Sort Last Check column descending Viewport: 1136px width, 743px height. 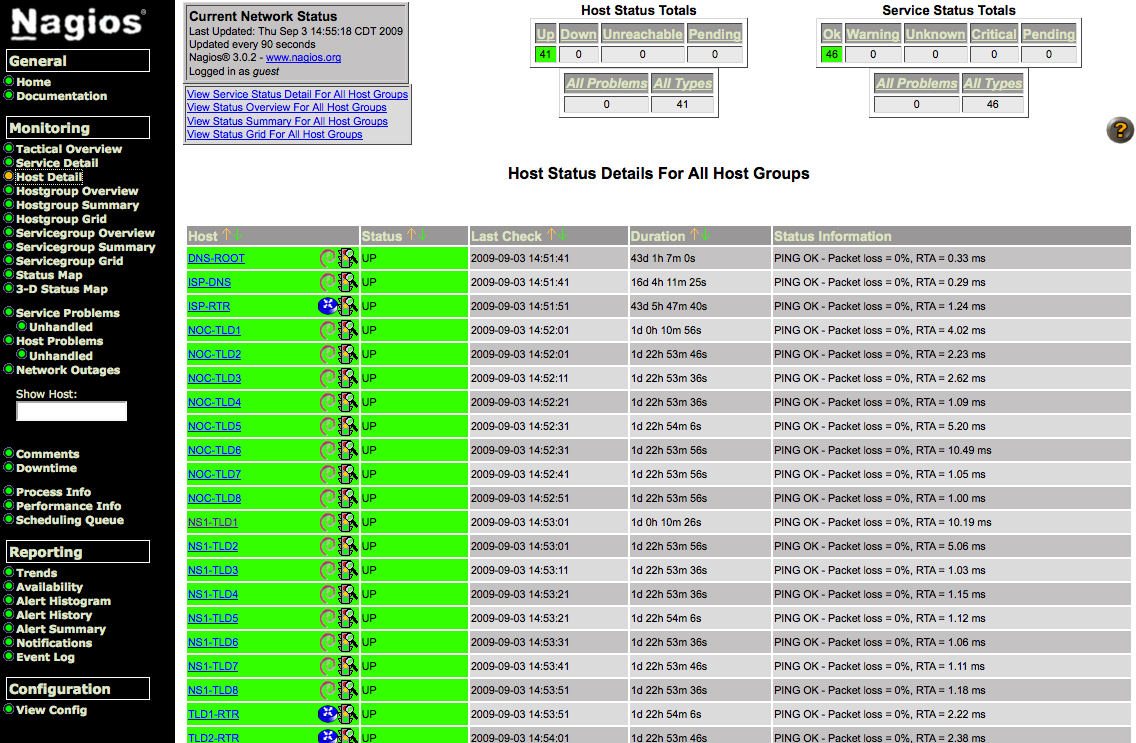click(564, 236)
